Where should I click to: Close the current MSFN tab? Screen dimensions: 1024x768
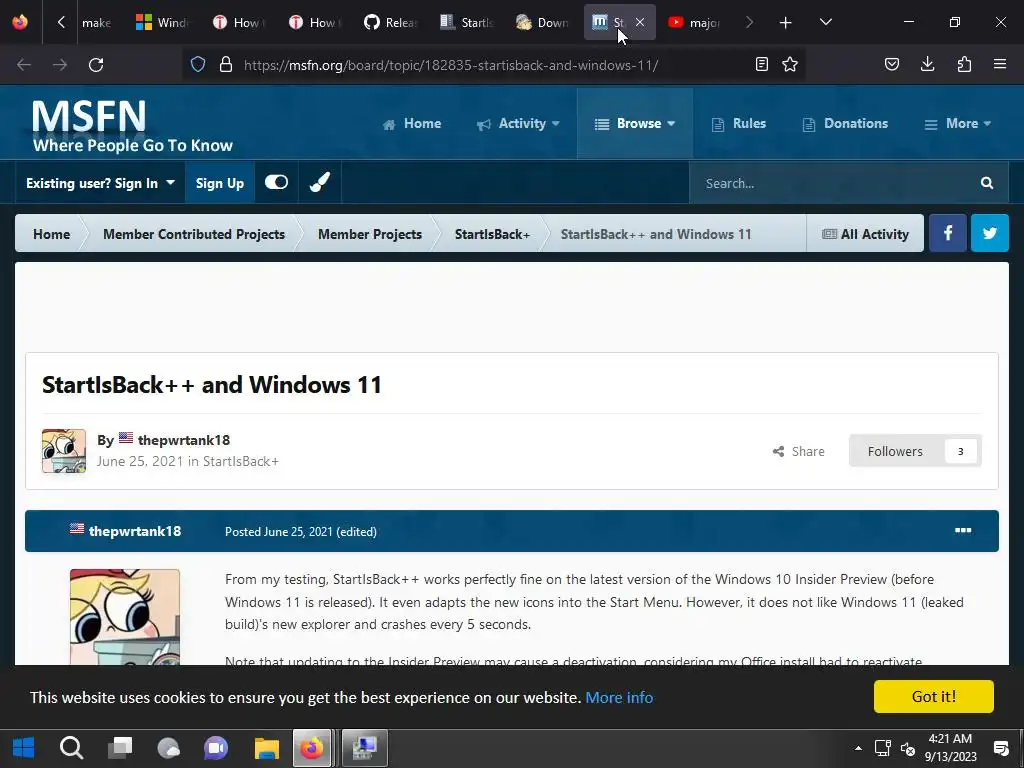click(640, 22)
